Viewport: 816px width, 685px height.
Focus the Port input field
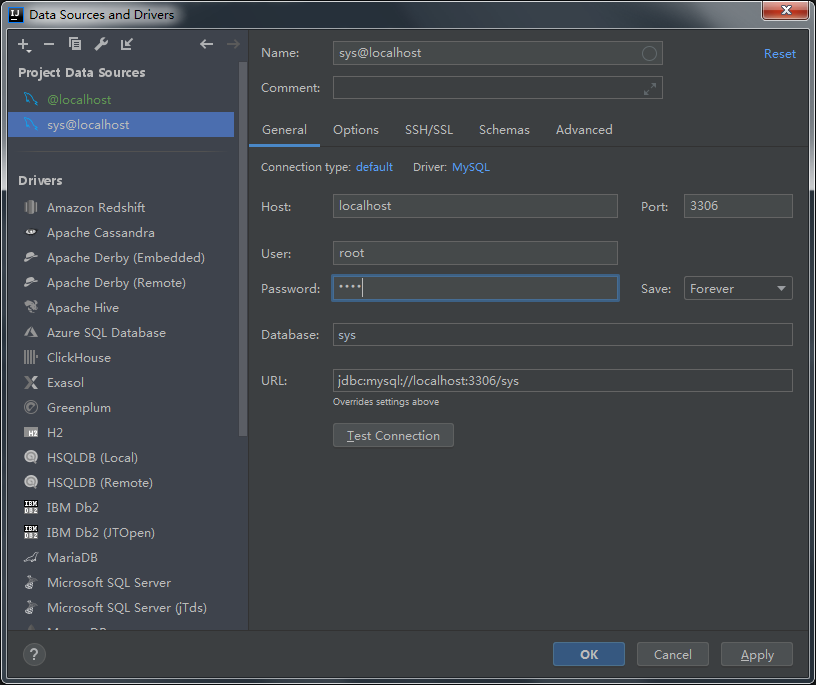point(738,206)
